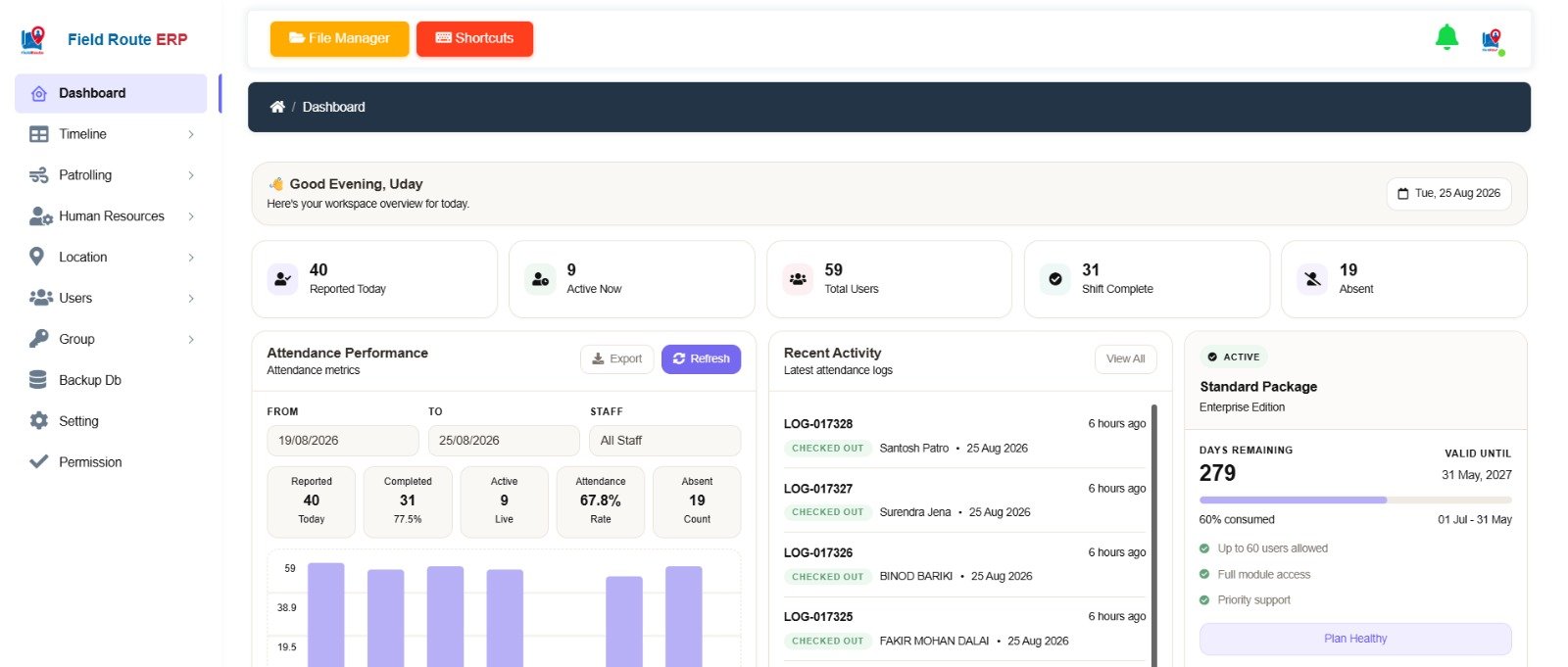Open log entry LOG-017327

[818, 489]
